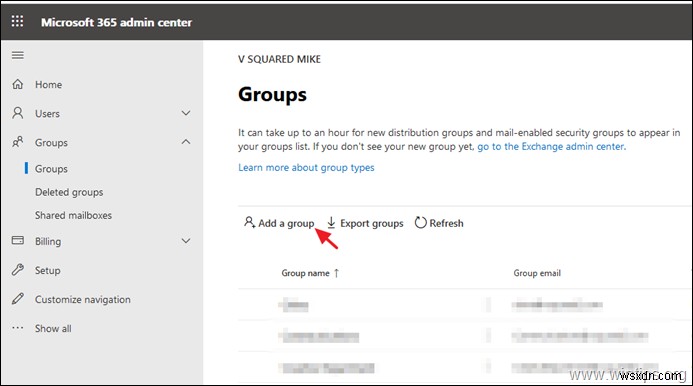Collapse the navigation menu hamburger icon

18,55
